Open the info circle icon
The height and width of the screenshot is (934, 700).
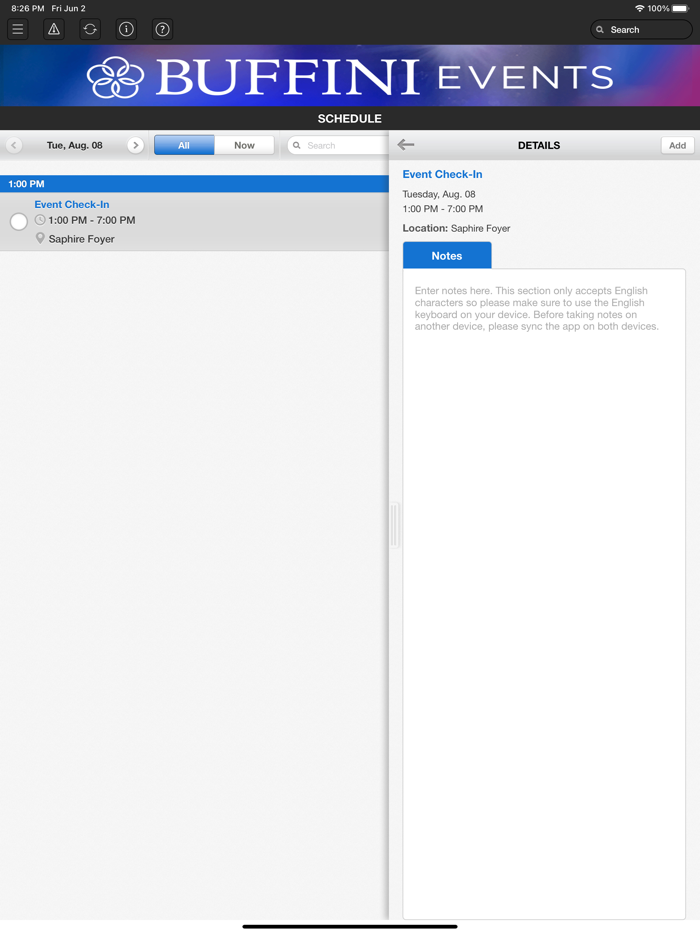click(x=126, y=29)
